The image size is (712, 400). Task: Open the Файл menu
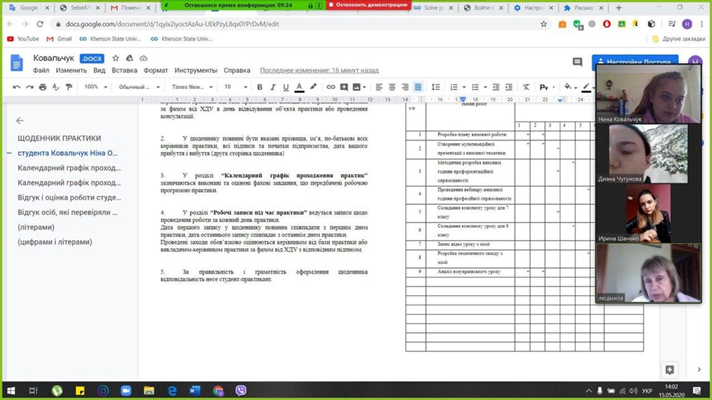41,70
